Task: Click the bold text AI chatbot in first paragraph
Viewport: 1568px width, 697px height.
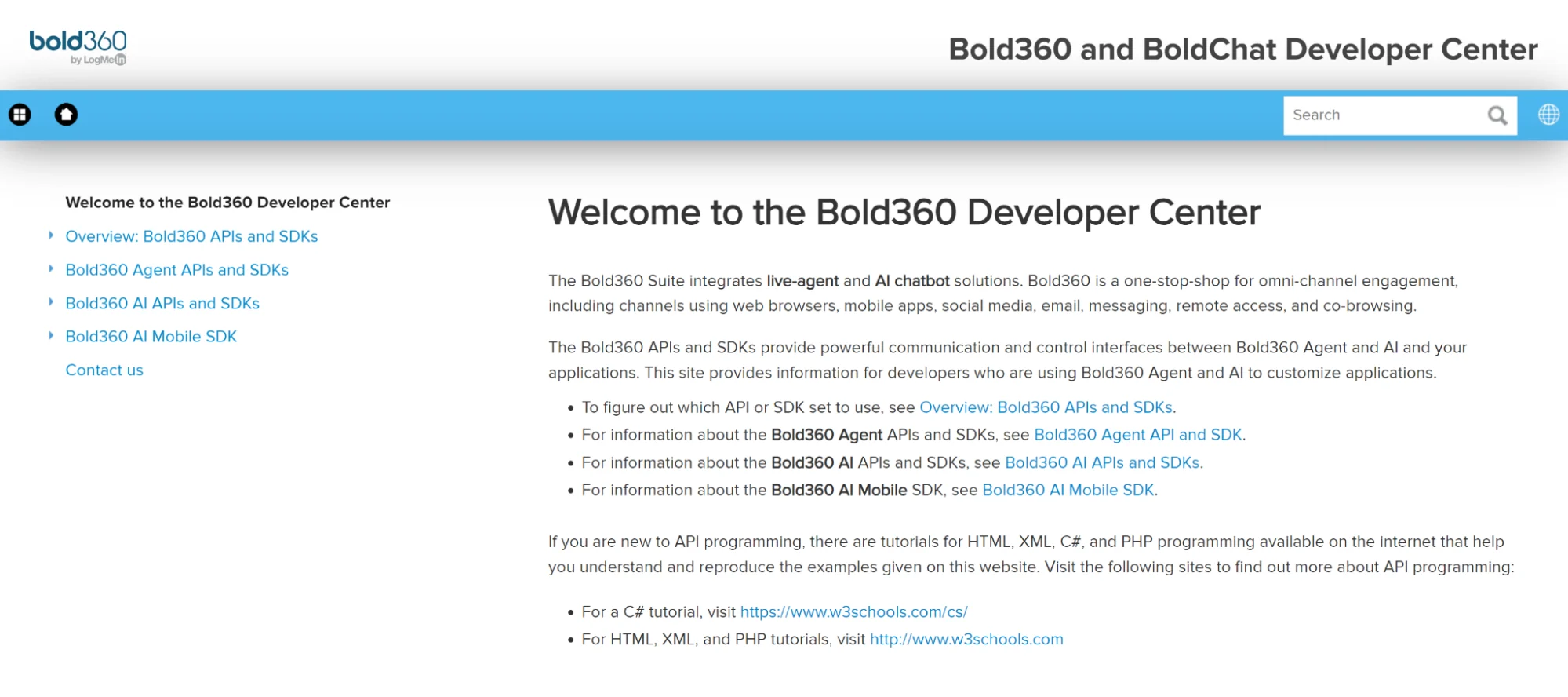Action: click(x=912, y=281)
